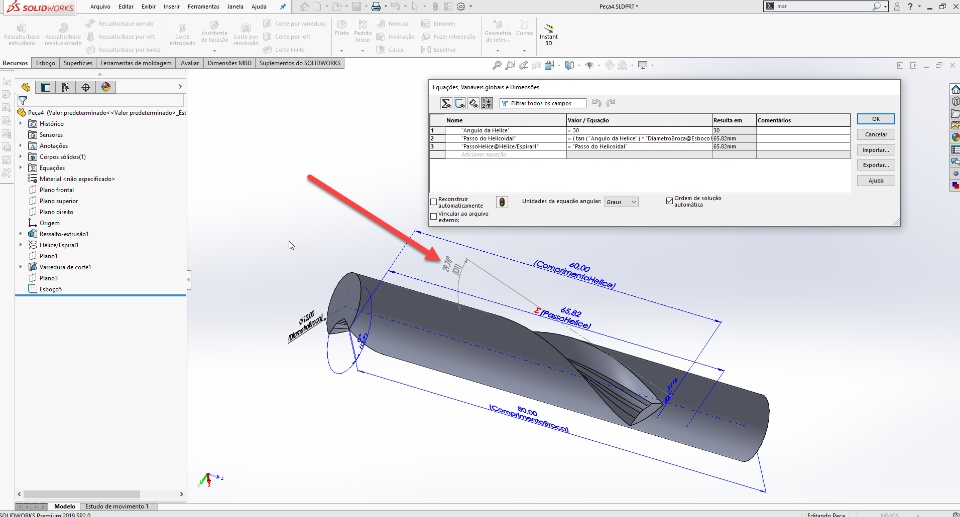Open the DimXpertManager crosshair tab
Image resolution: width=960 pixels, height=517 pixels.
(x=85, y=87)
